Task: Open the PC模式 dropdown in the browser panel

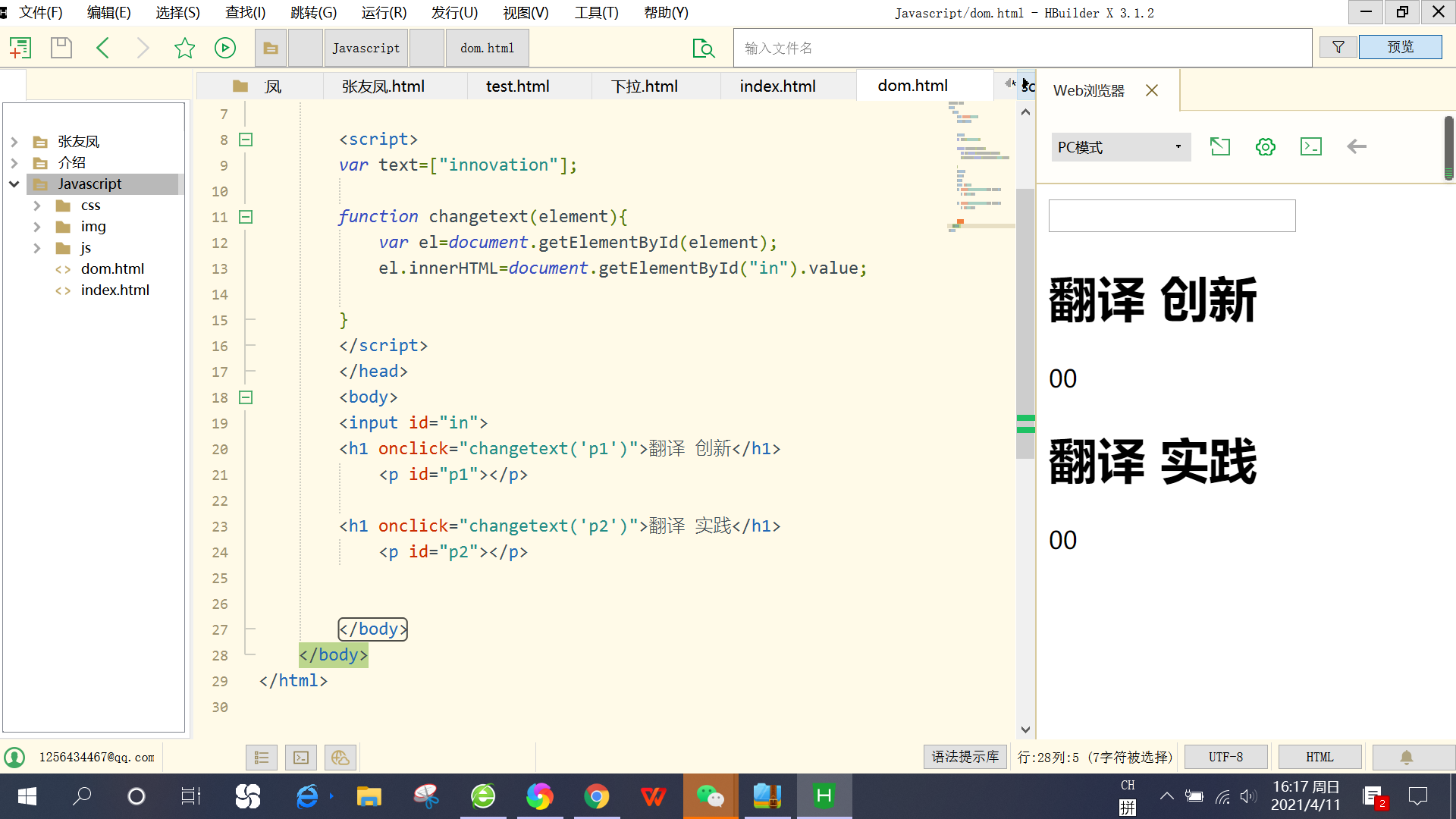Action: 1120,146
